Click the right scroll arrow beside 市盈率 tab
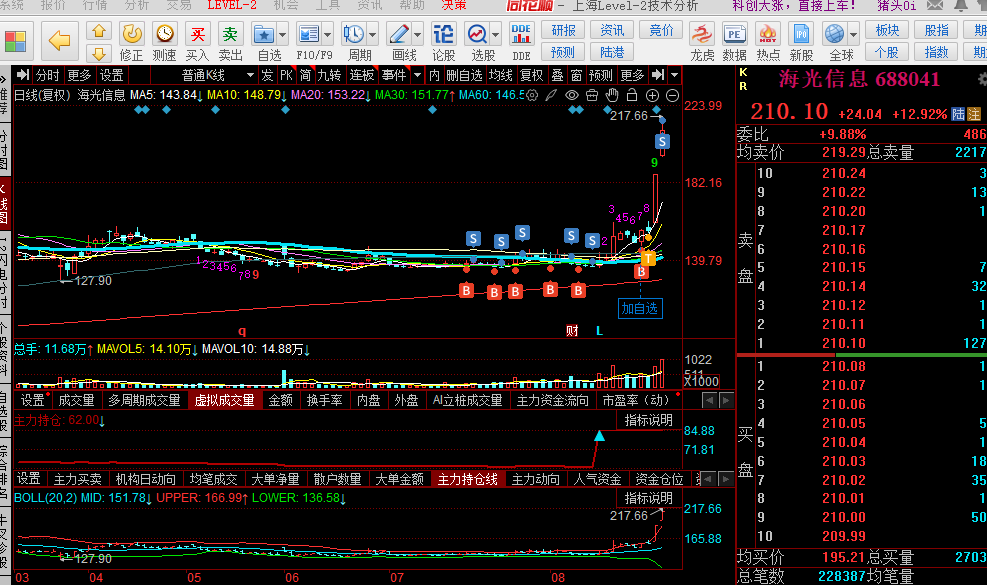This screenshot has width=987, height=585. pyautogui.click(x=726, y=400)
